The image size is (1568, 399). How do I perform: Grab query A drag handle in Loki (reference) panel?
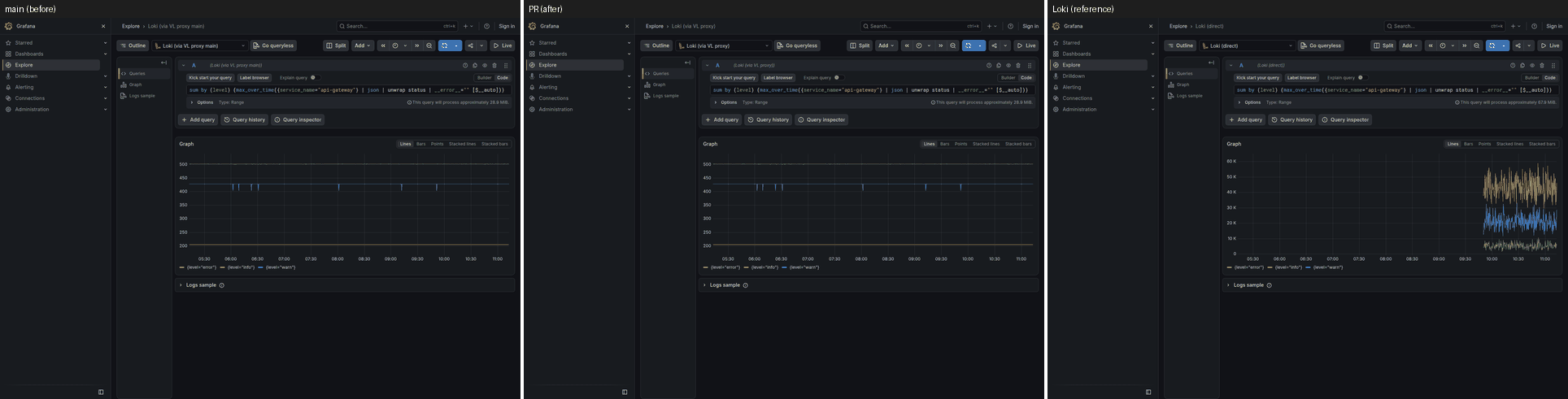1553,65
